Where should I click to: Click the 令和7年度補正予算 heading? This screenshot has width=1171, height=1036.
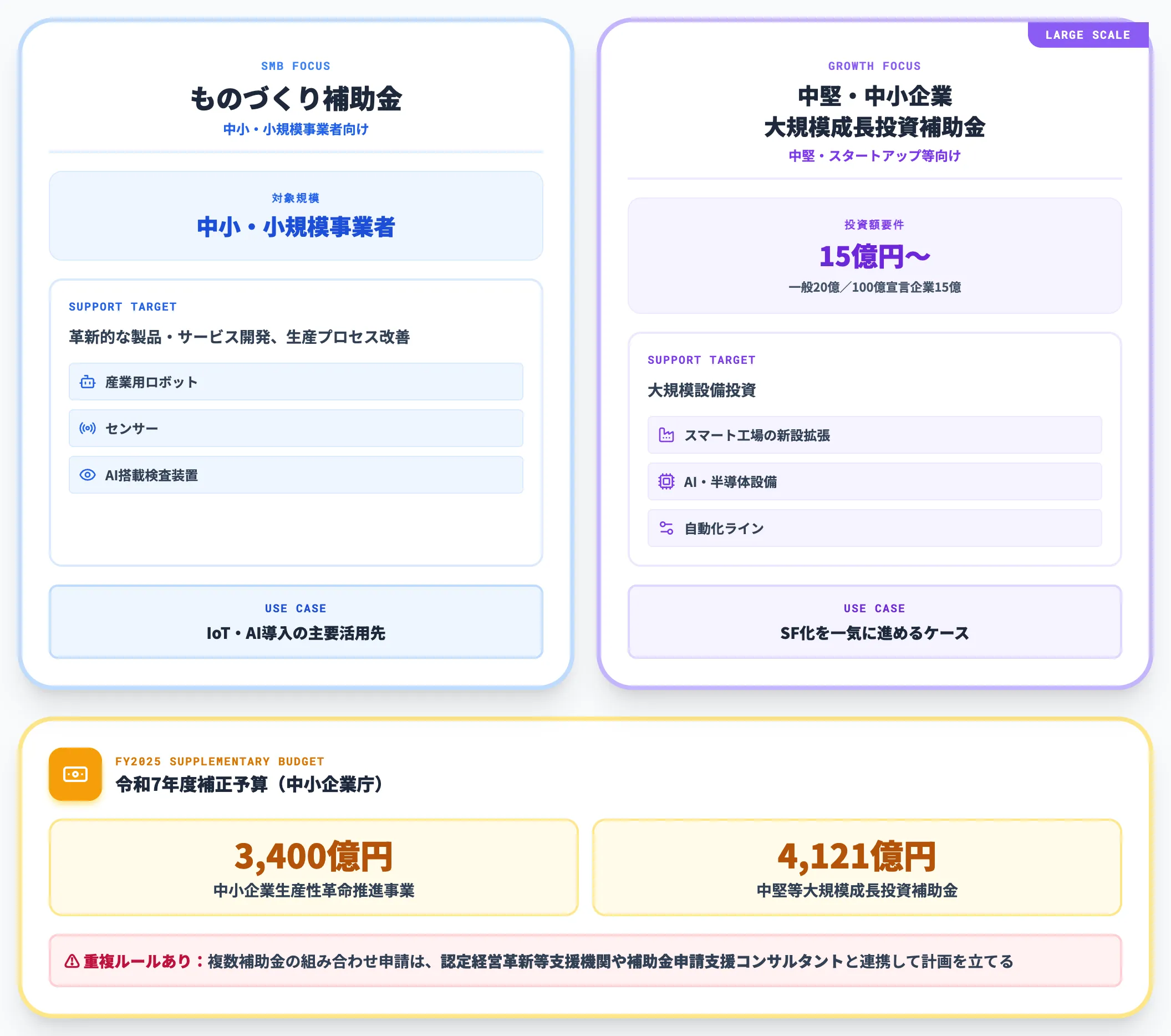click(x=251, y=784)
